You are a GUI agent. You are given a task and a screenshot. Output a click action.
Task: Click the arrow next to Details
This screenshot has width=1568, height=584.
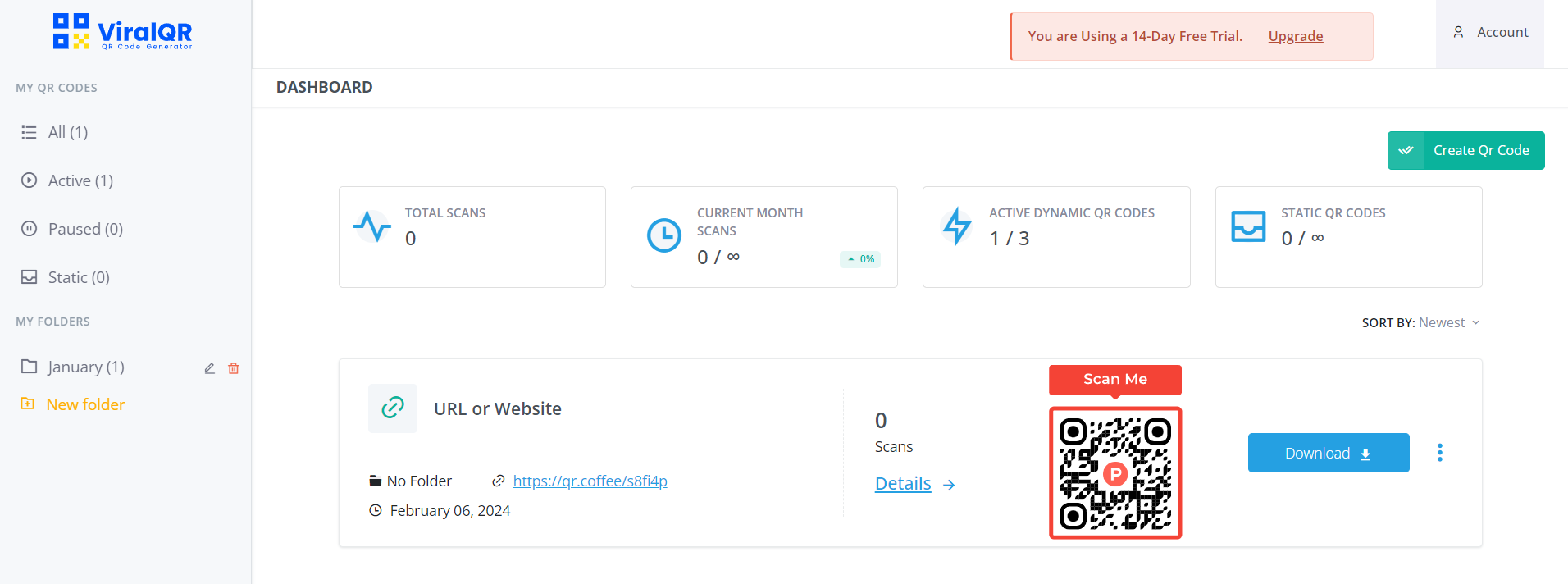pos(949,485)
